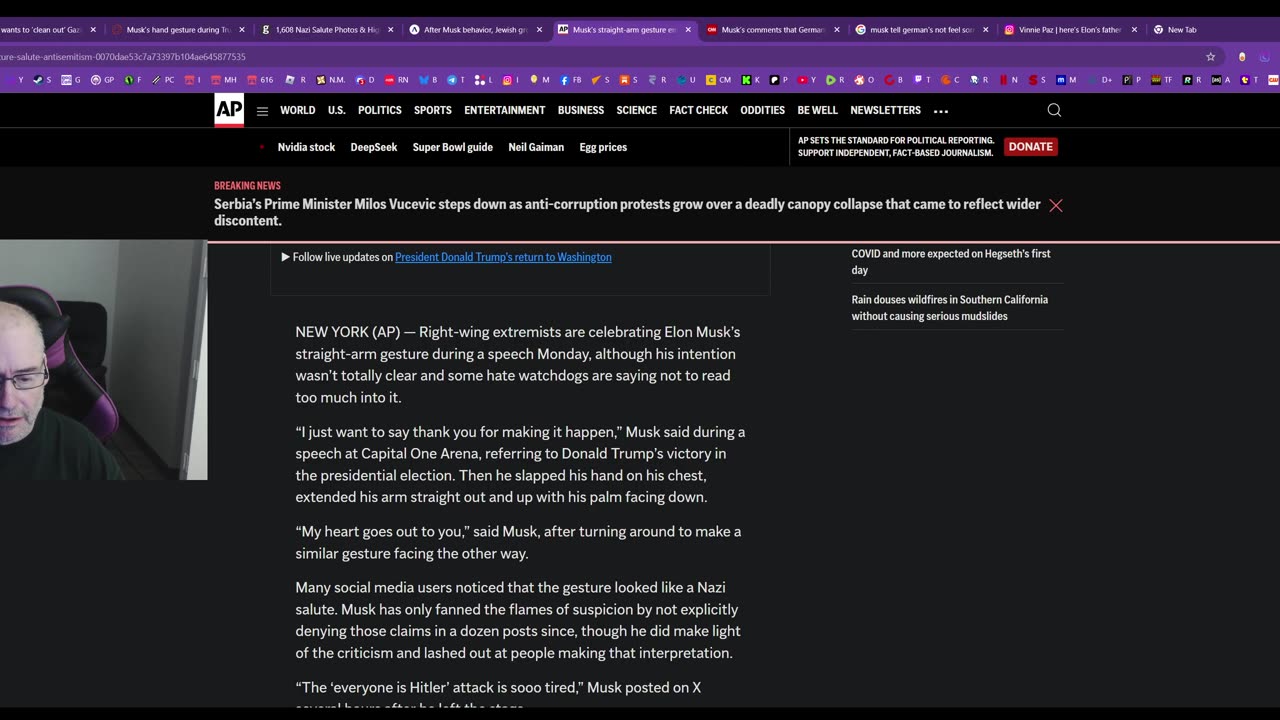The image size is (1280, 720).
Task: Open Serbia Prime Minister breaking news headline
Action: pos(627,212)
